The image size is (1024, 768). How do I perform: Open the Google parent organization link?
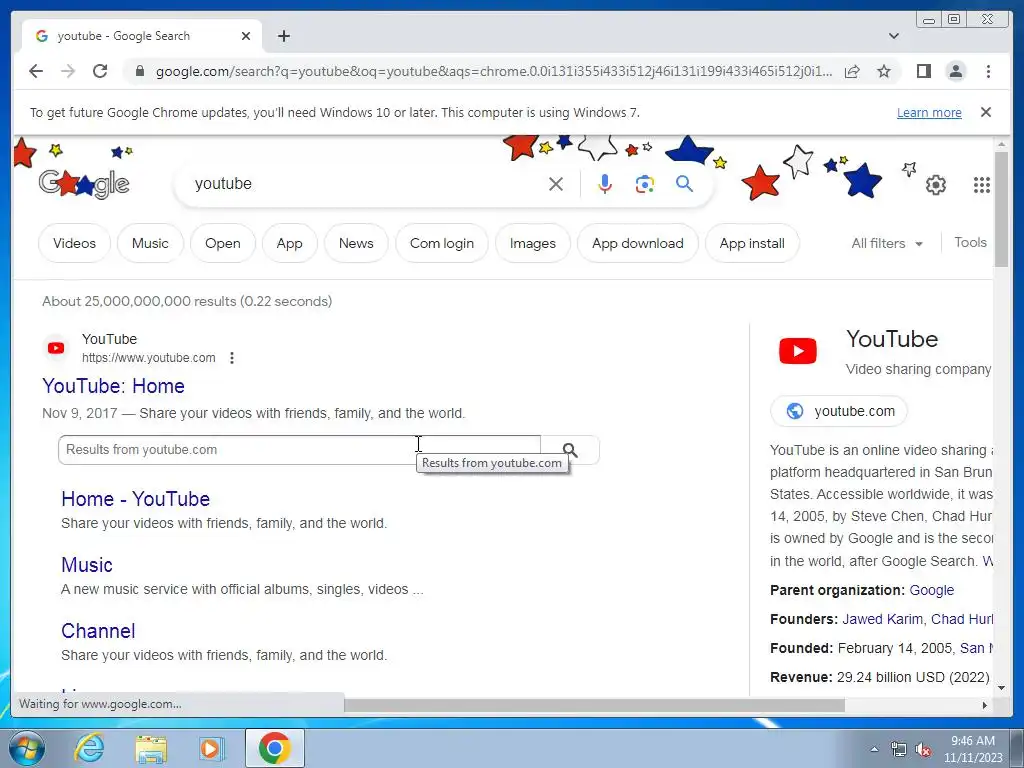931,590
